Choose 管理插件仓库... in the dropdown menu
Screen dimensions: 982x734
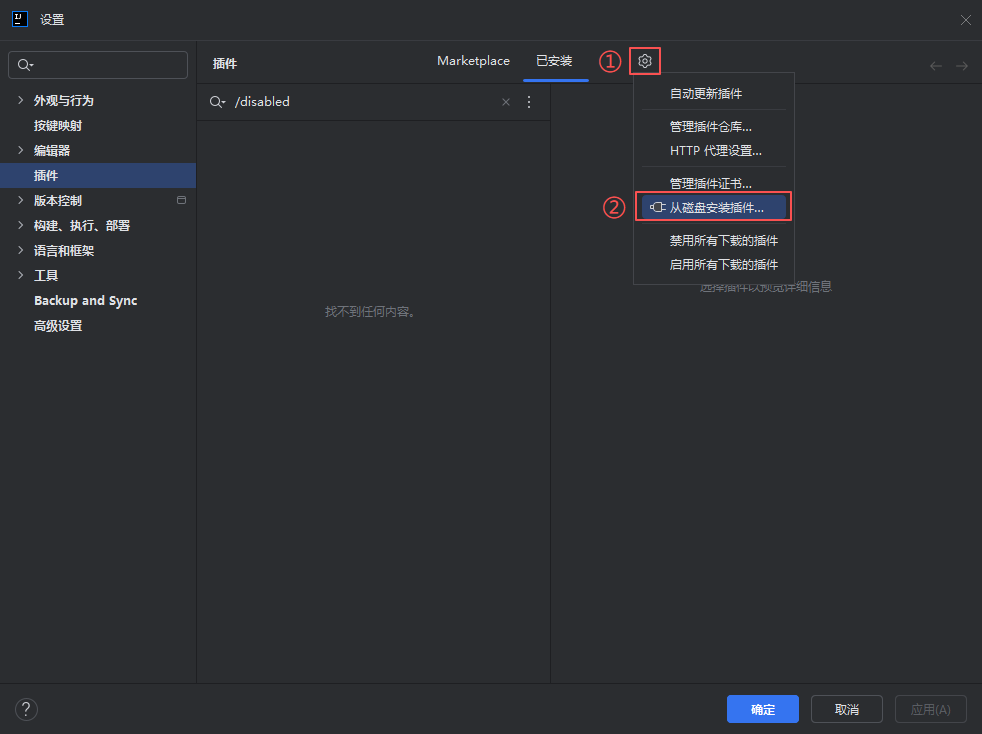point(710,126)
